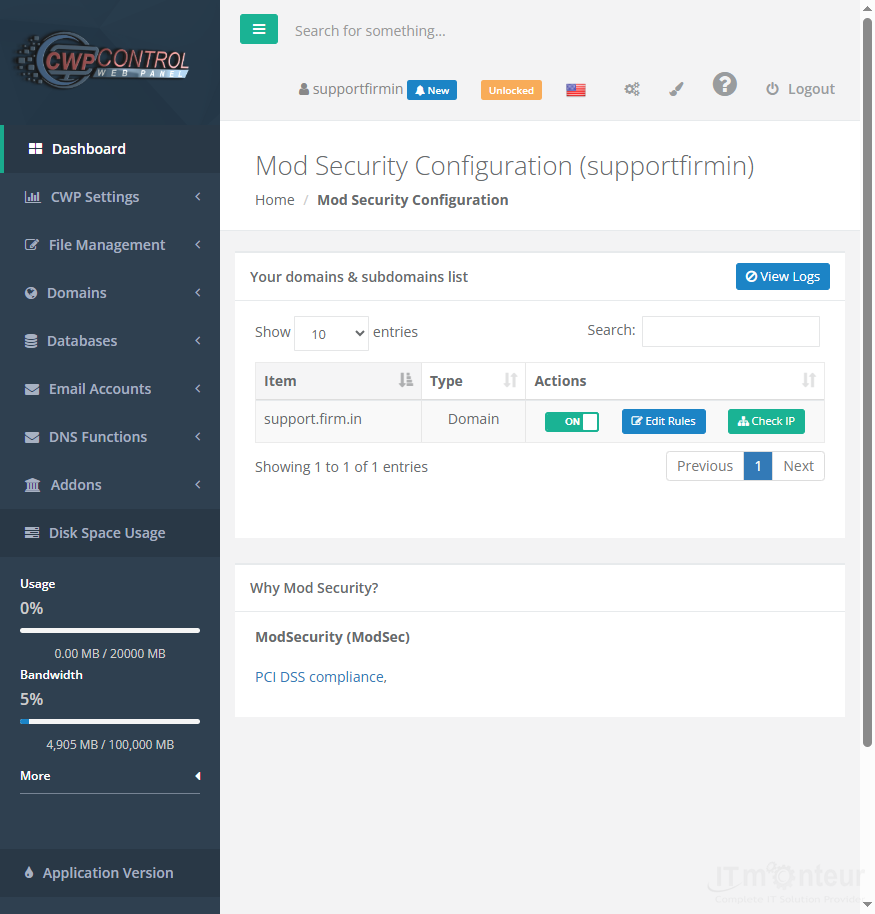Viewport: 875px width, 914px height.
Task: Click the US flag language icon
Action: pyautogui.click(x=576, y=90)
